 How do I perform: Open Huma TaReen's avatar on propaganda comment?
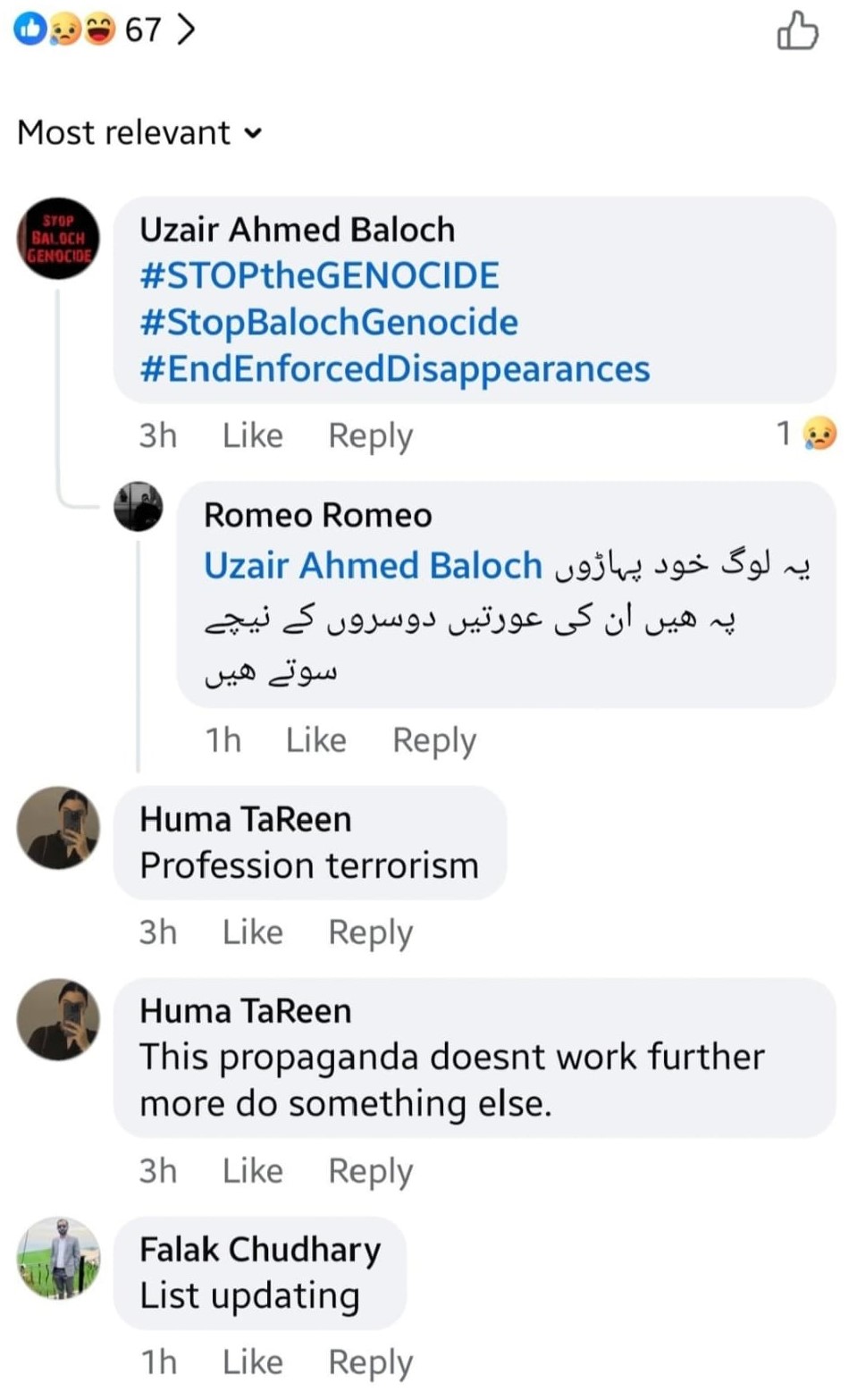[x=59, y=1019]
